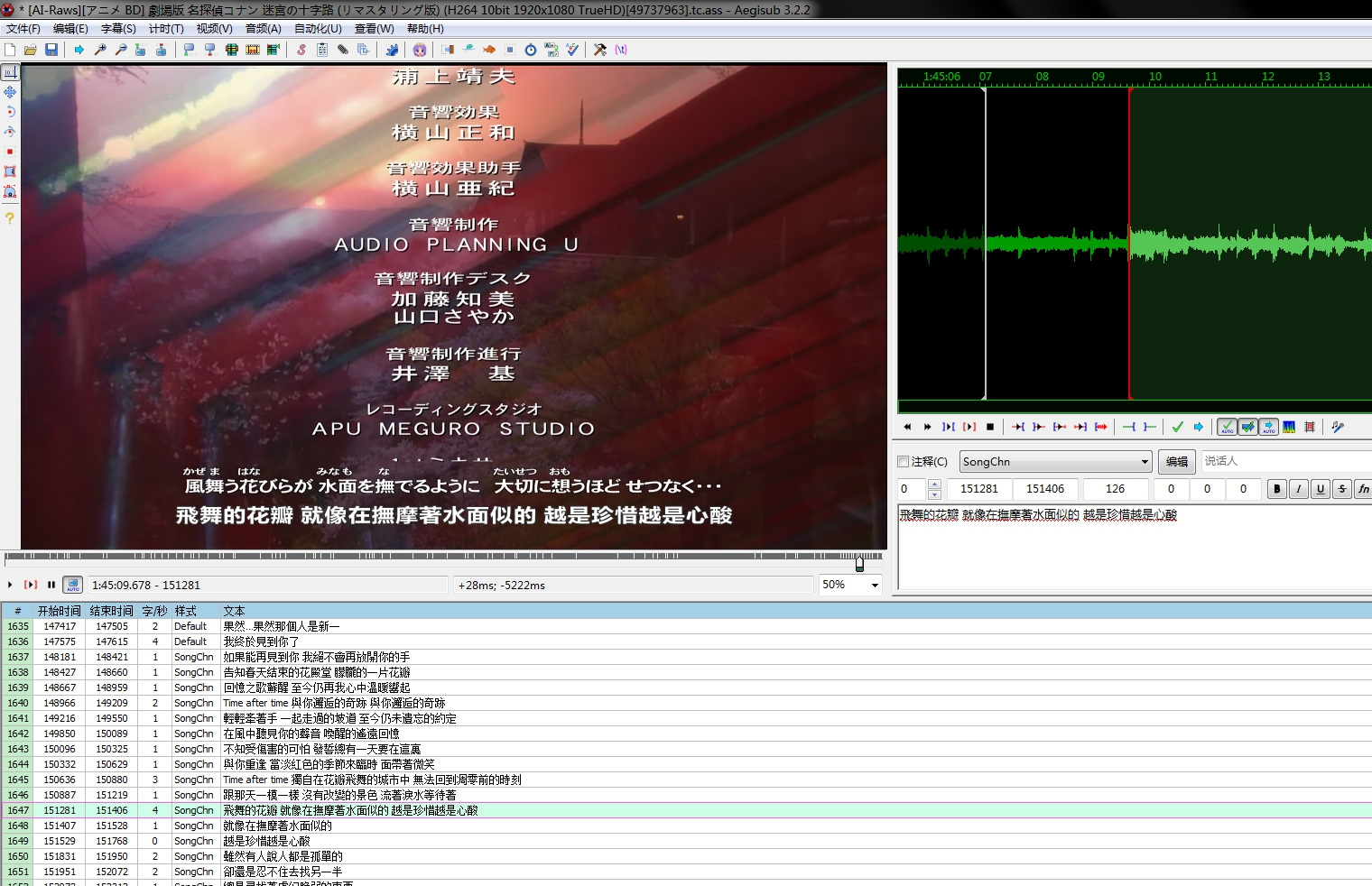Toggle the karaoke mode microphone icon
This screenshot has width=1372, height=886.
coord(1338,427)
